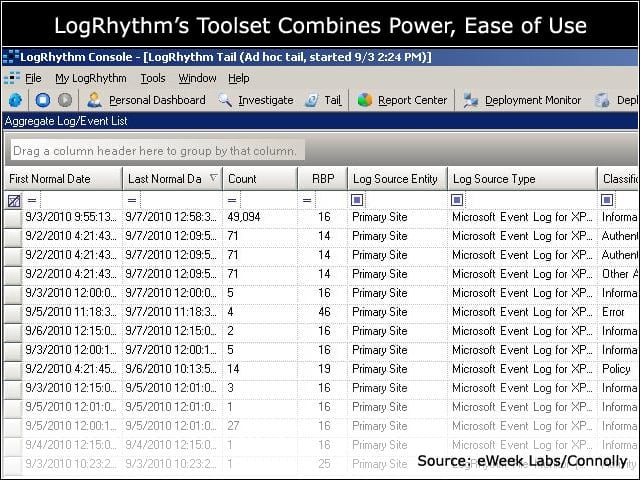Click First Normal Date filter input field
Image resolution: width=640 pixels, height=480 pixels.
pyautogui.click(x=81, y=200)
